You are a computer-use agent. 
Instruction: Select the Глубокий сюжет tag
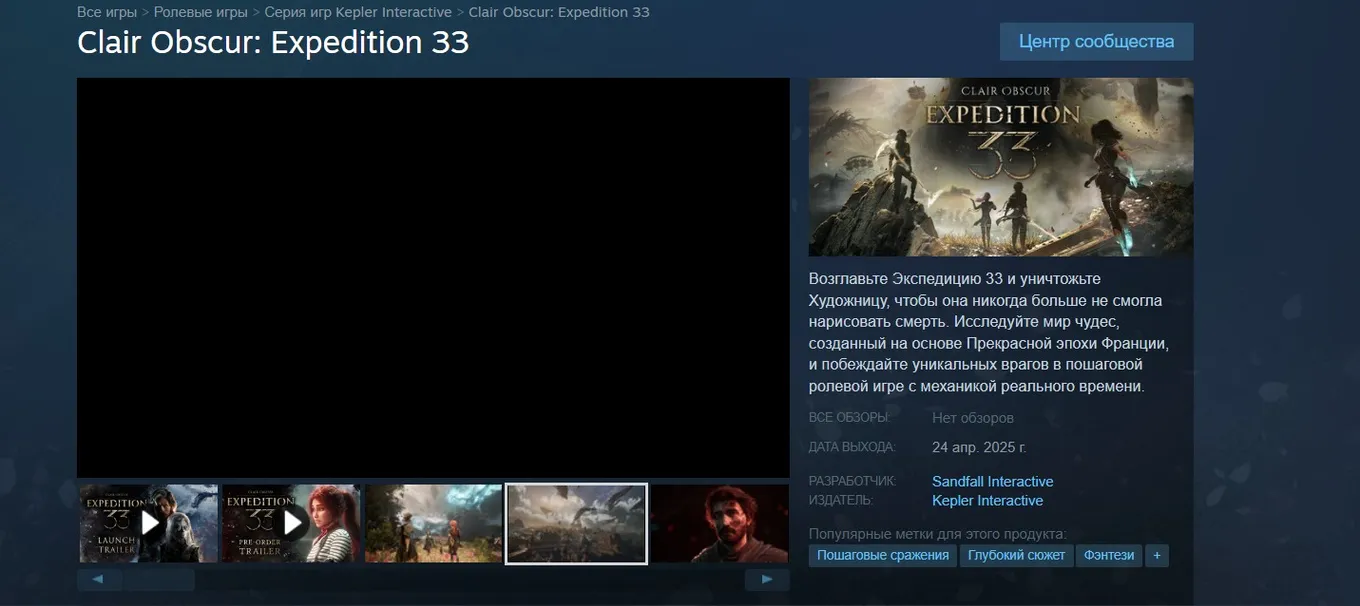pos(1017,555)
